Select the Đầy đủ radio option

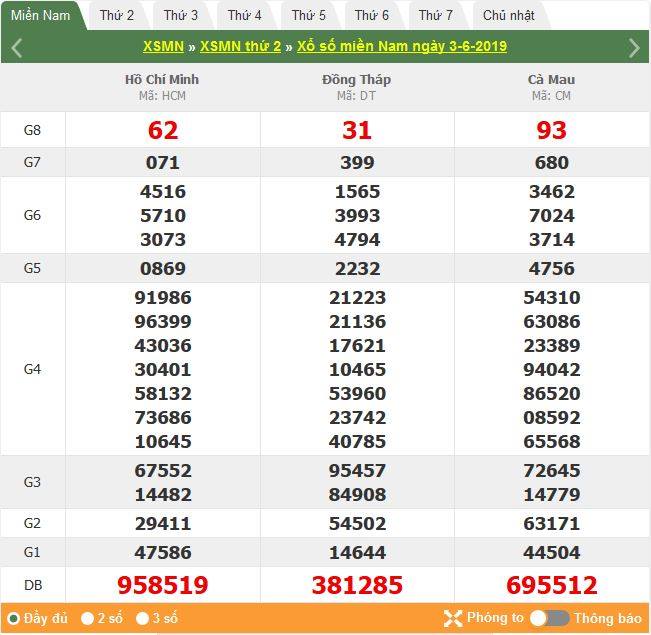[14, 618]
